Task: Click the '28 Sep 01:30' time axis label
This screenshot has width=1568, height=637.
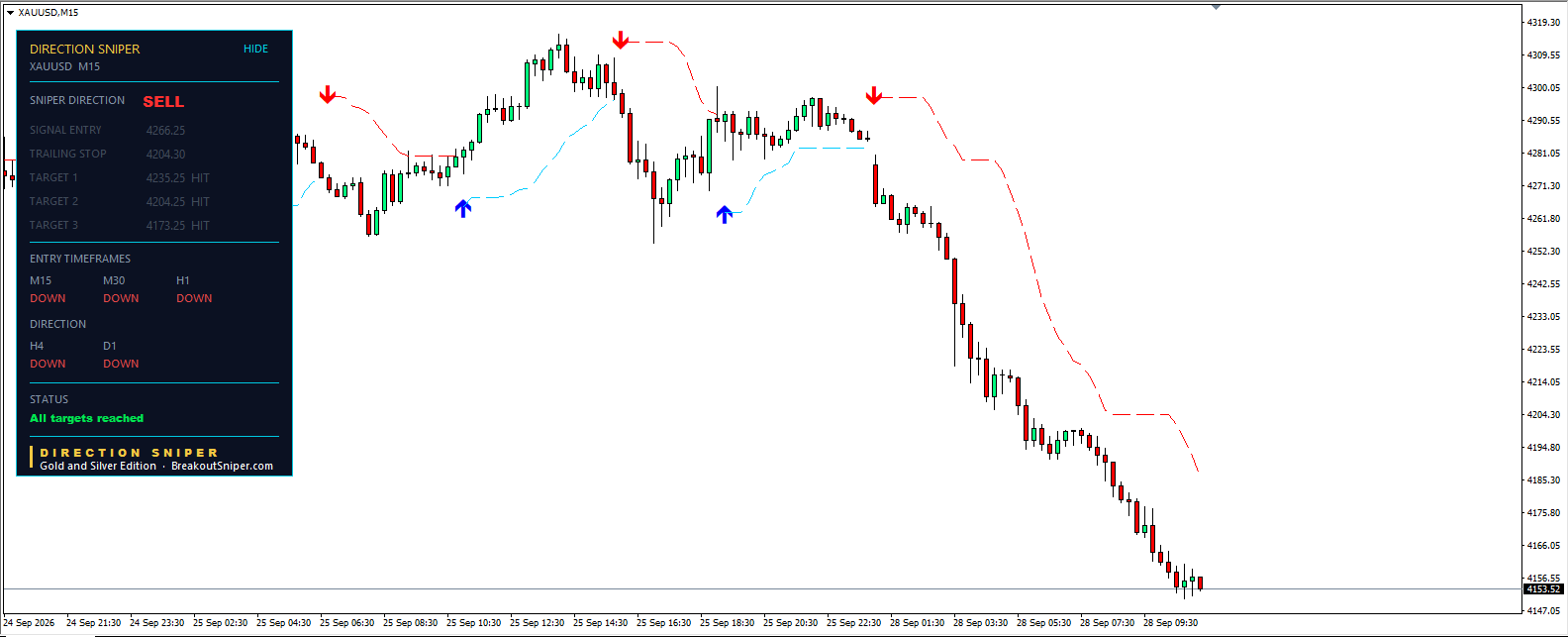Action: [917, 623]
